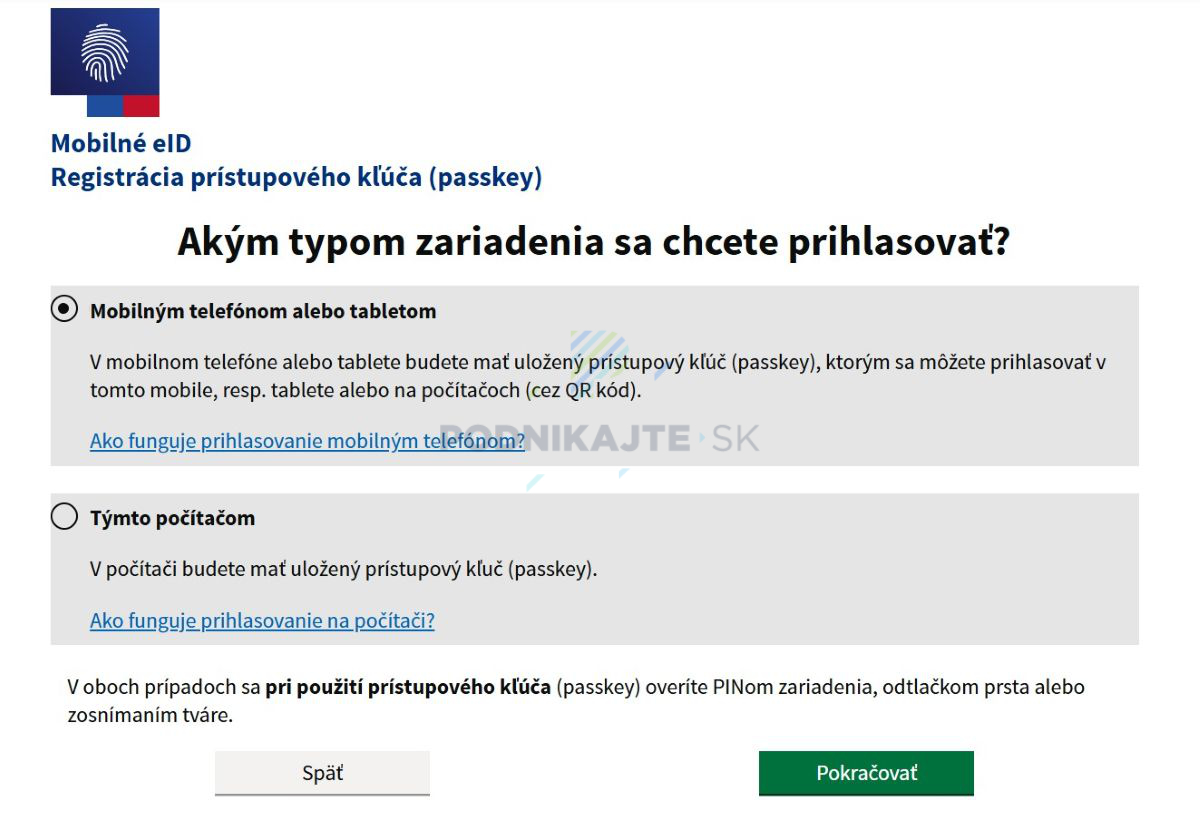Click "Registrácia prístupového kľúča (passkey)" subtitle
The width and height of the screenshot is (1200, 822).
click(297, 177)
